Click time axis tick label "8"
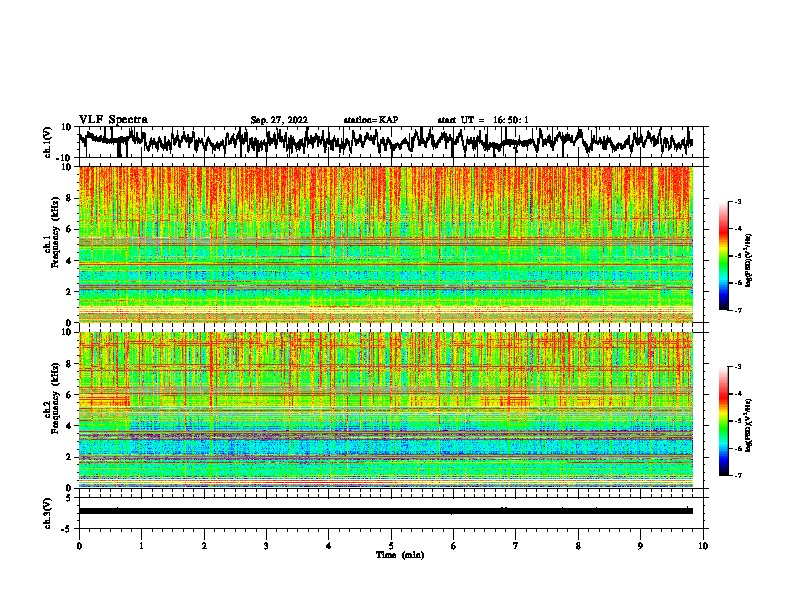The image size is (792, 612). click(578, 546)
